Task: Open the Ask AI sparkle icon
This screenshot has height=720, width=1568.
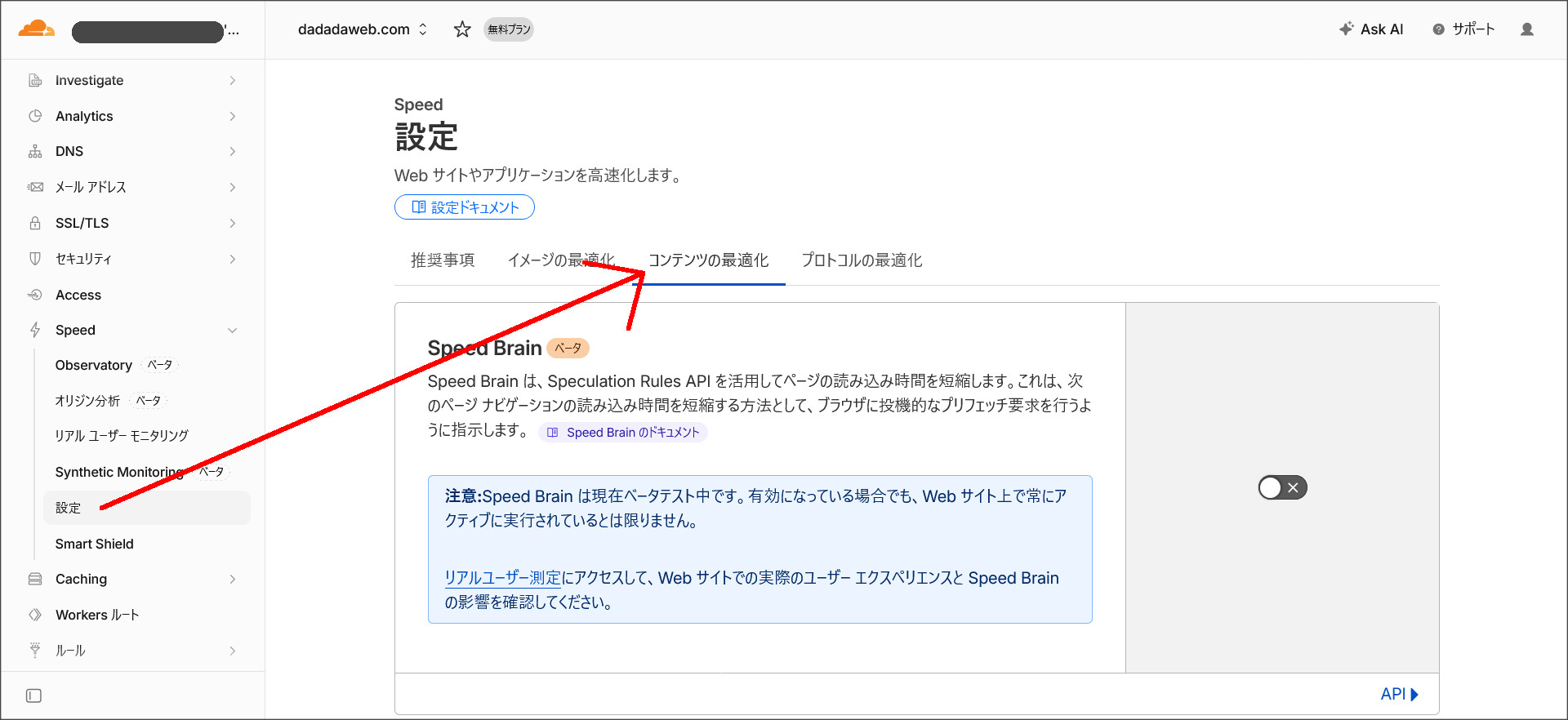Action: coord(1347,29)
